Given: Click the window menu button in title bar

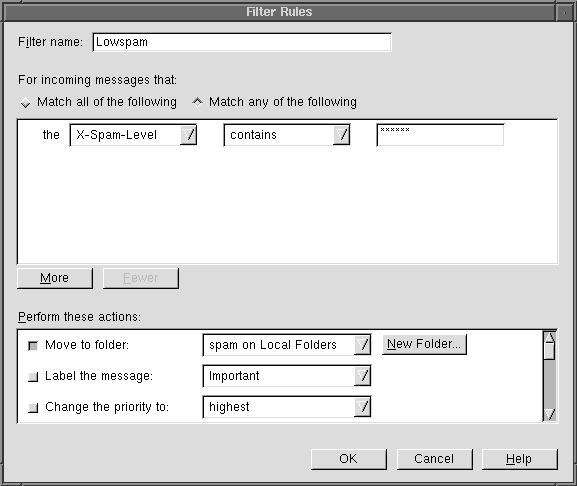Looking at the screenshot, I should click(x=565, y=13).
